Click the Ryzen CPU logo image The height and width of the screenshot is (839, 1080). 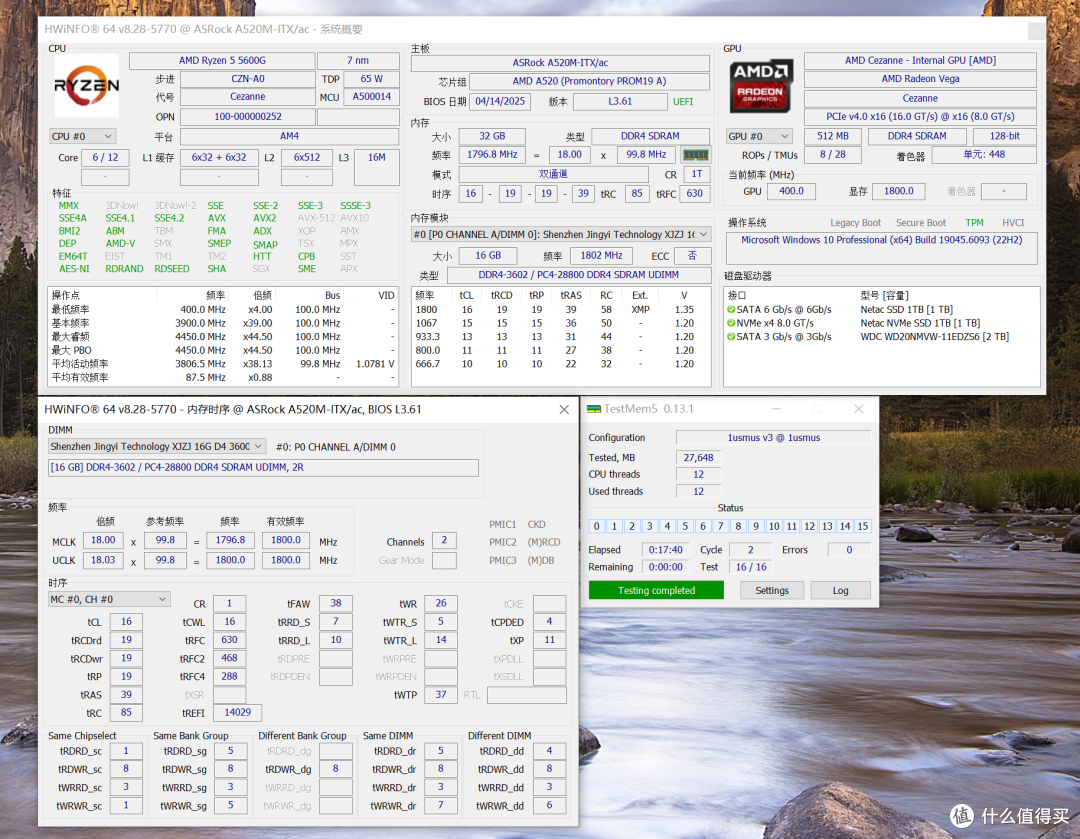87,85
